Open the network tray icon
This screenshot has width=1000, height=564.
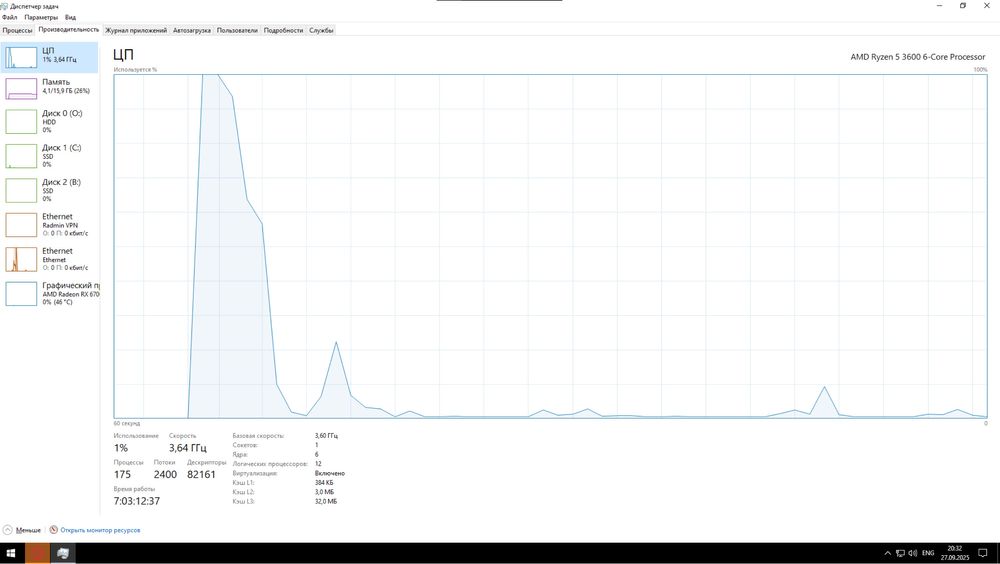900,553
